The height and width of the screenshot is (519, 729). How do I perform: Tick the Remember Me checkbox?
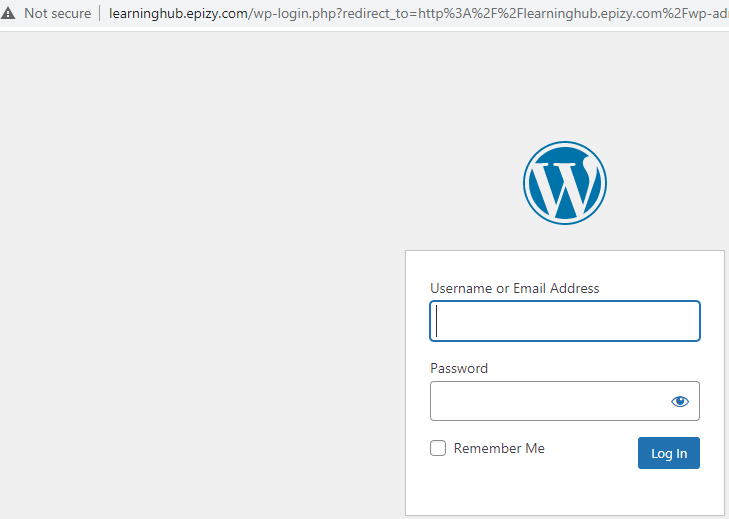click(x=437, y=448)
